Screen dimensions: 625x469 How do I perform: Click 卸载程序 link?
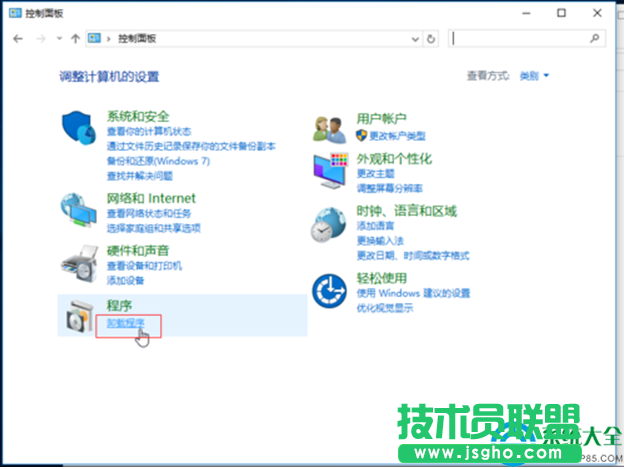coord(126,323)
